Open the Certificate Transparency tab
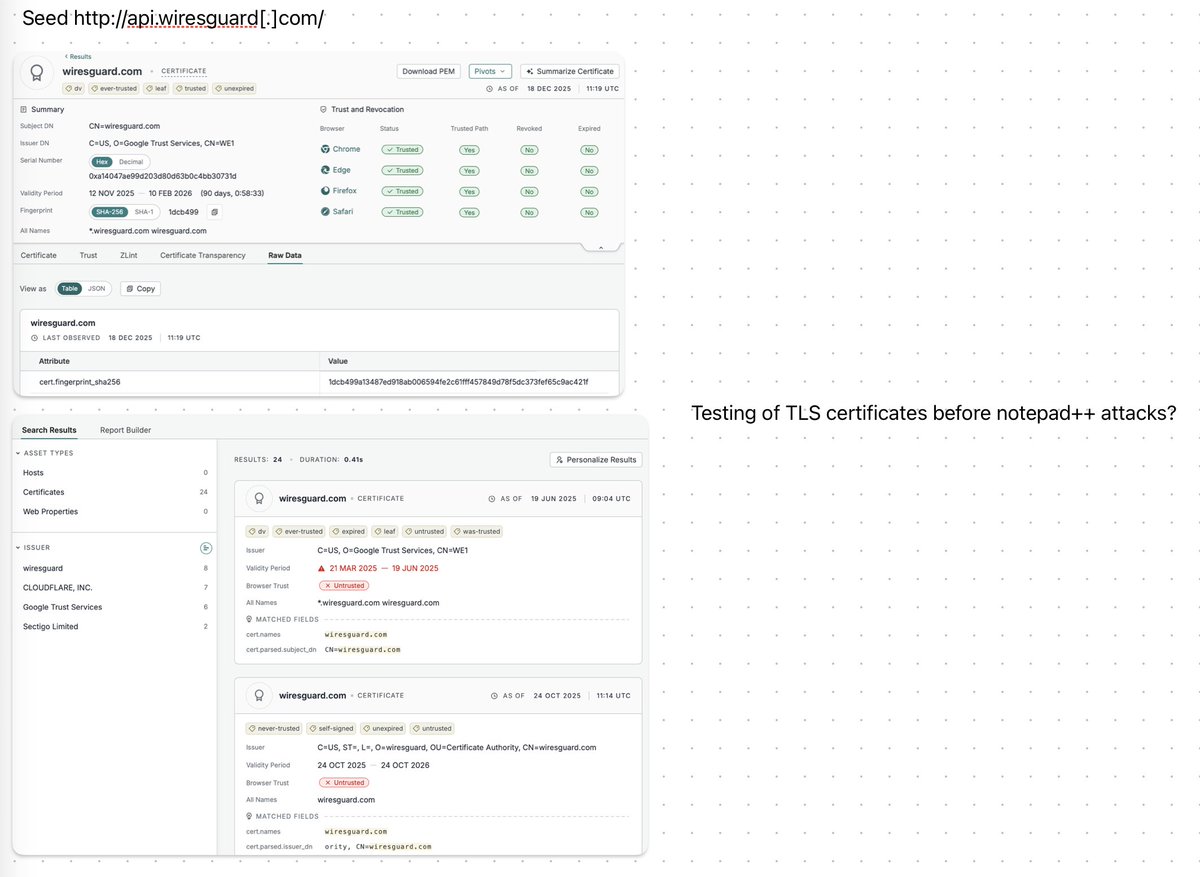 point(203,255)
